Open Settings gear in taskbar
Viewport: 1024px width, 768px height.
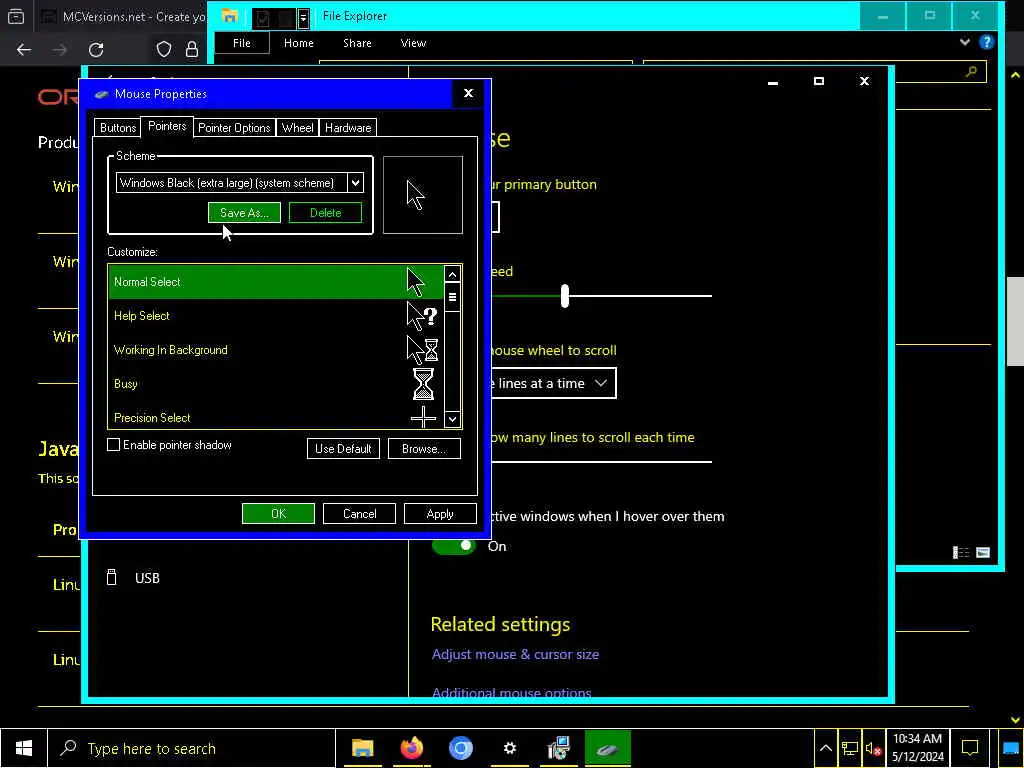click(x=509, y=748)
